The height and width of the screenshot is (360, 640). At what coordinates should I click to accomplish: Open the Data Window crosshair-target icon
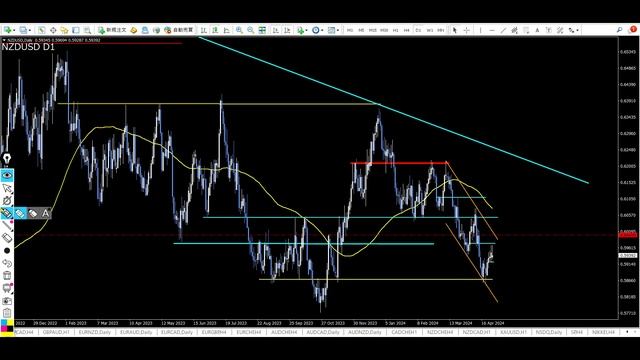pos(53,30)
